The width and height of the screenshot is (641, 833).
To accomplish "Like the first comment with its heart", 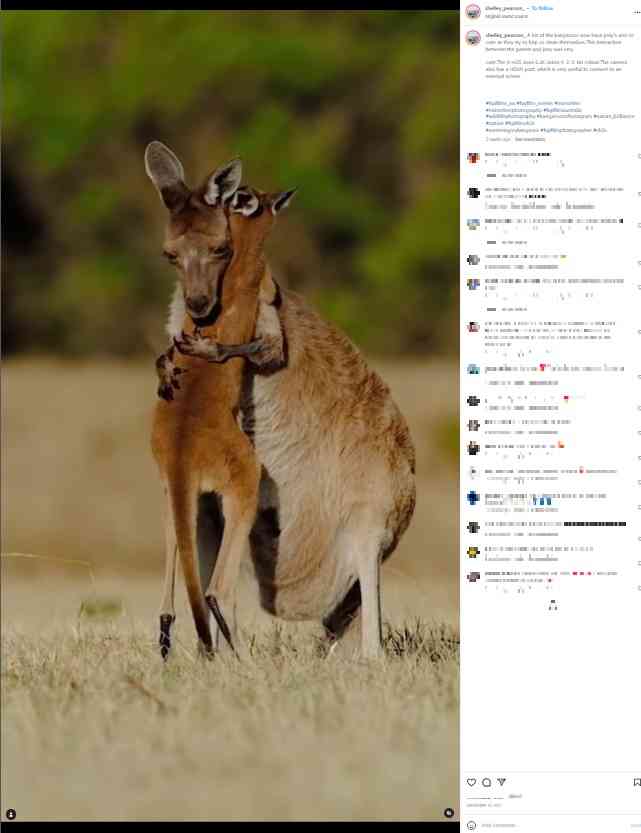I will (x=638, y=156).
